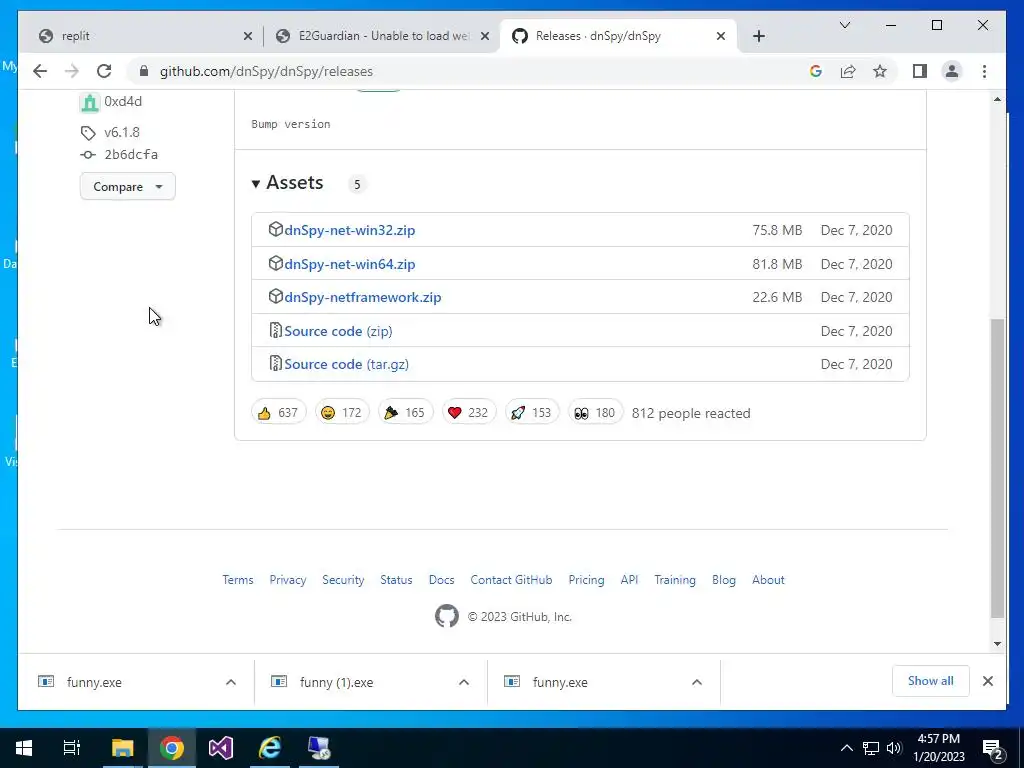Close the replit tab
1024x768 pixels.
pyautogui.click(x=248, y=36)
